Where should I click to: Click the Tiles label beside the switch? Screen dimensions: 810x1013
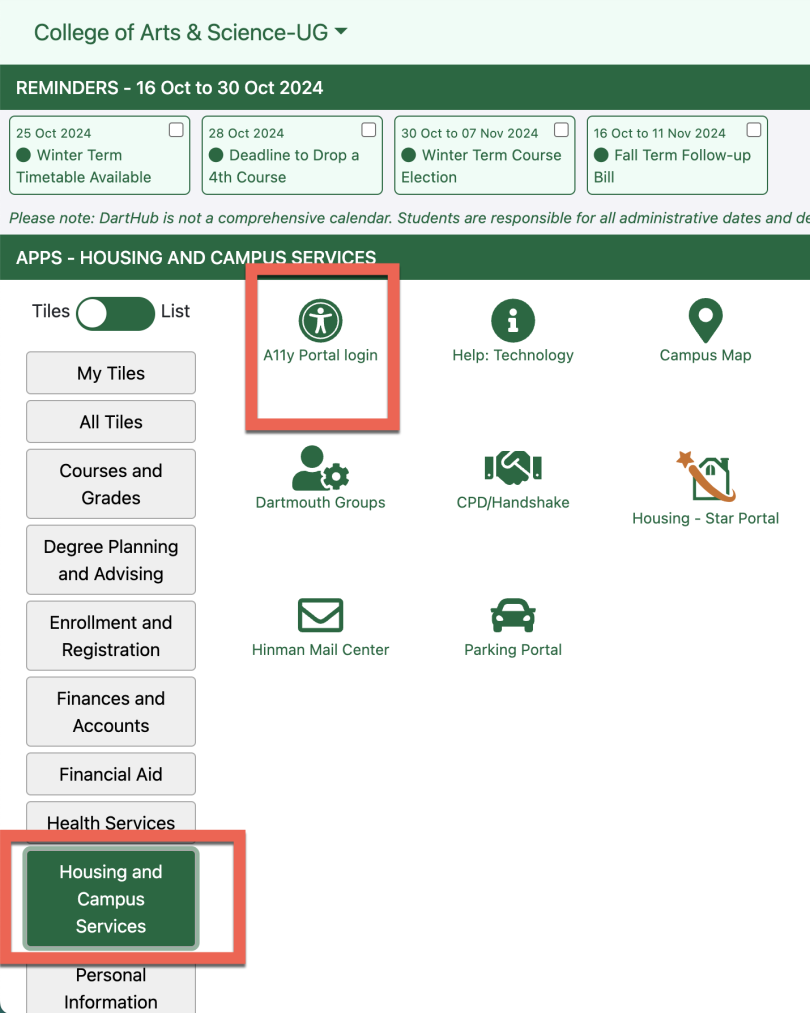point(51,311)
